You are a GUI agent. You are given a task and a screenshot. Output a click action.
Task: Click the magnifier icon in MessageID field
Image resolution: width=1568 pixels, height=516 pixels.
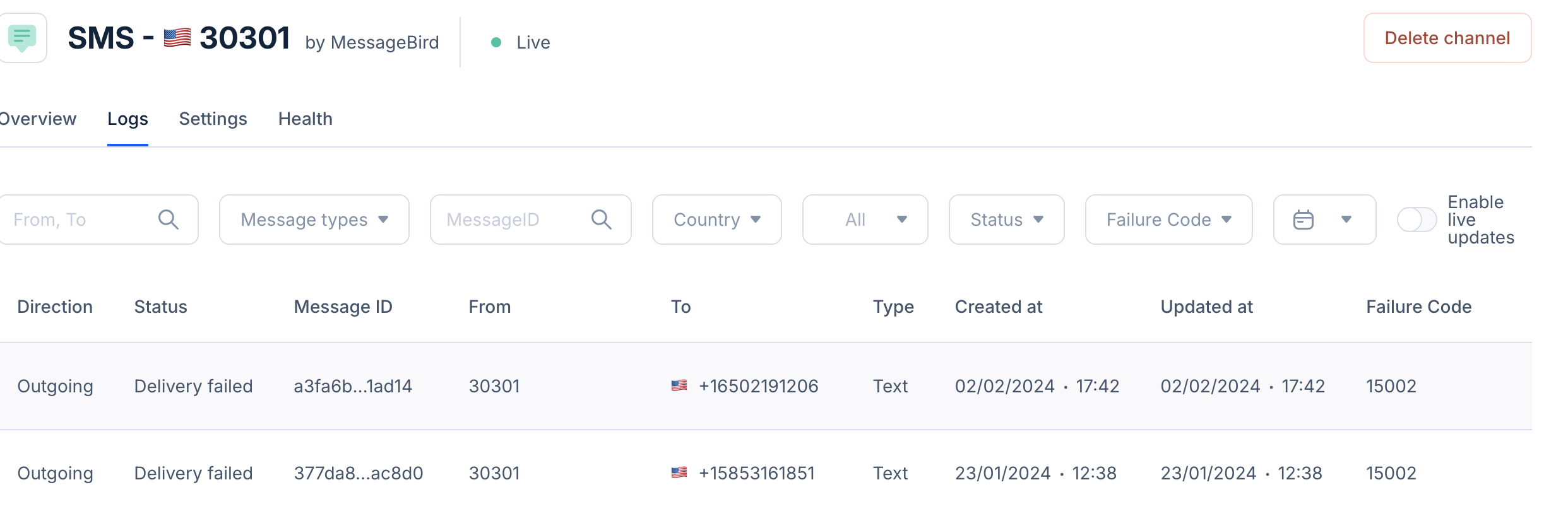coord(601,220)
